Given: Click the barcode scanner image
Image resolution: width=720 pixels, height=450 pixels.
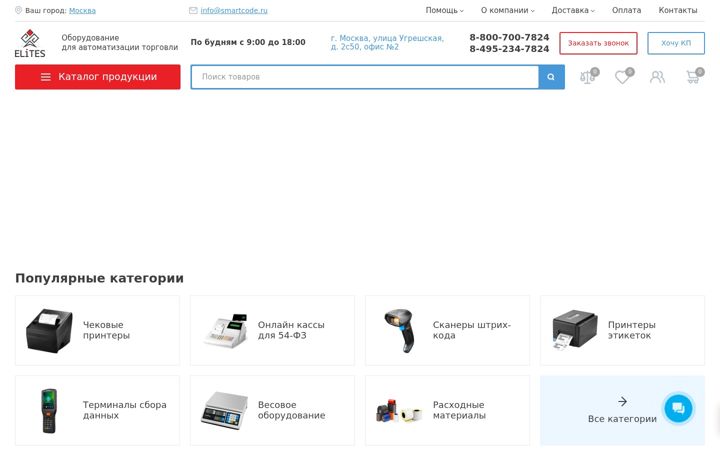Looking at the screenshot, I should (x=400, y=330).
